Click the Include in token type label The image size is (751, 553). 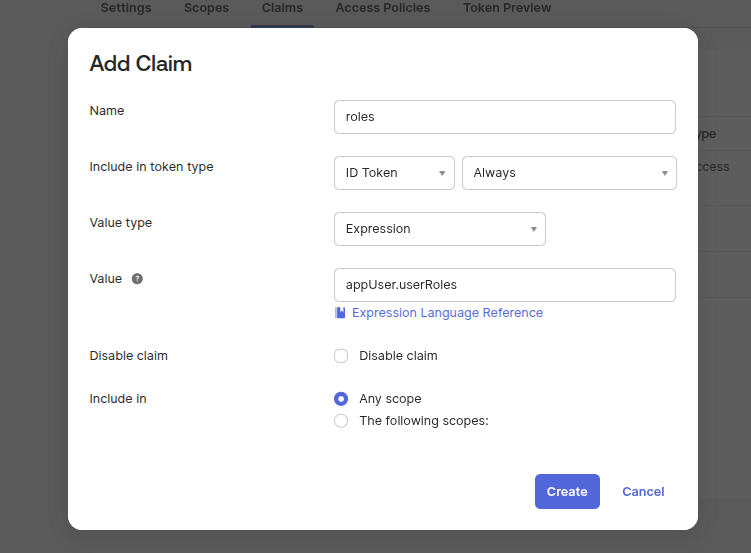pos(151,167)
